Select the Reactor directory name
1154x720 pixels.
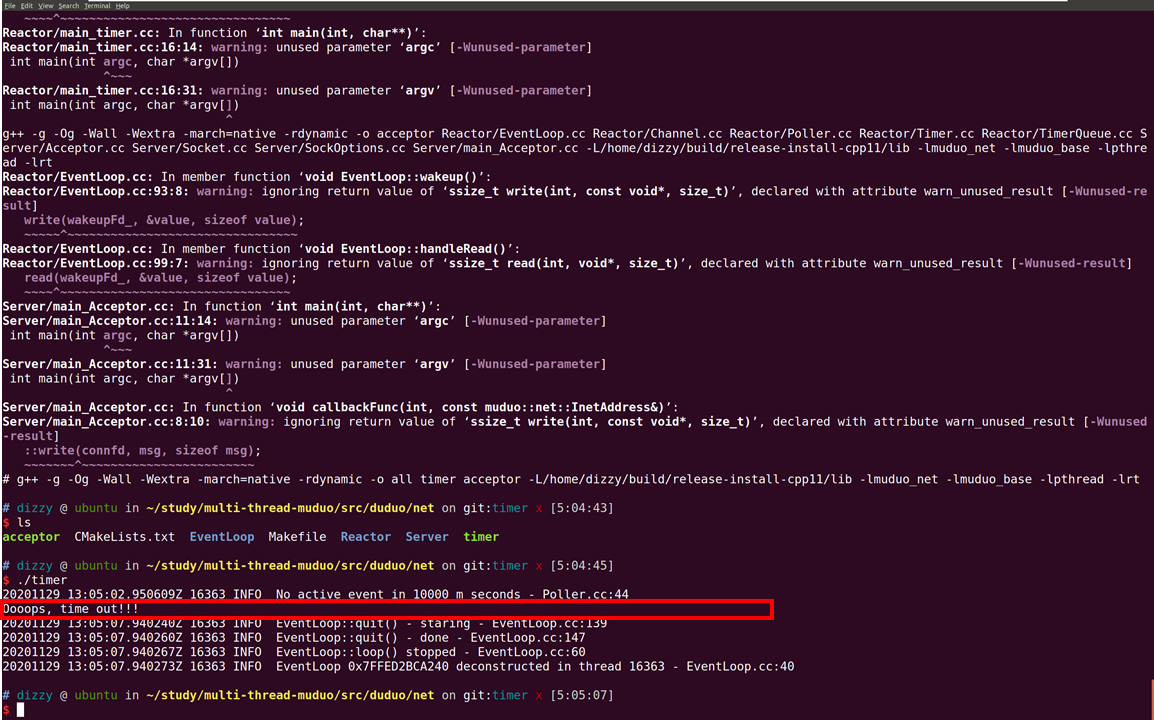[x=366, y=536]
